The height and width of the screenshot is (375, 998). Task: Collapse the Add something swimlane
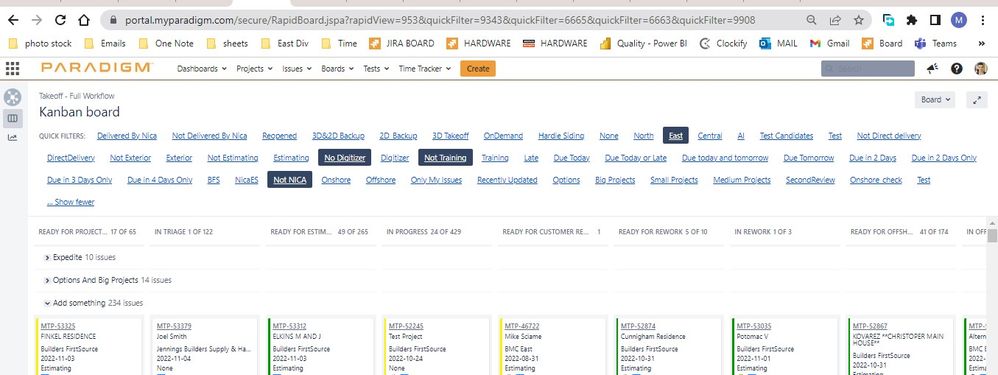click(48, 303)
